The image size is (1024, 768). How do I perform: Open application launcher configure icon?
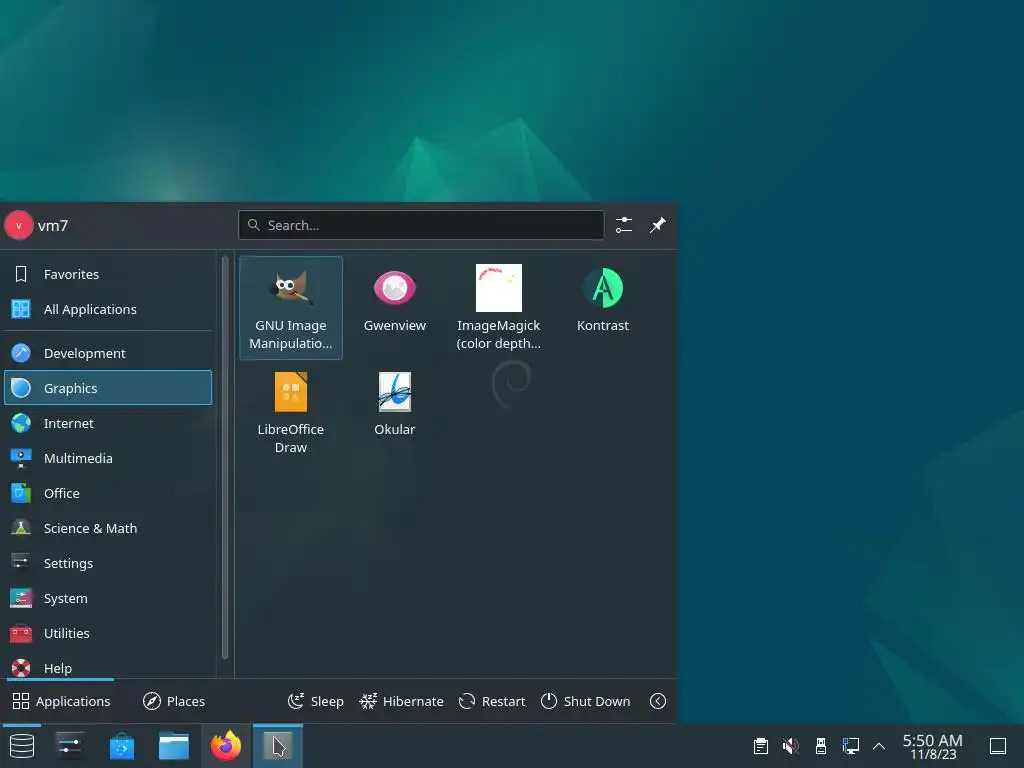tap(624, 225)
